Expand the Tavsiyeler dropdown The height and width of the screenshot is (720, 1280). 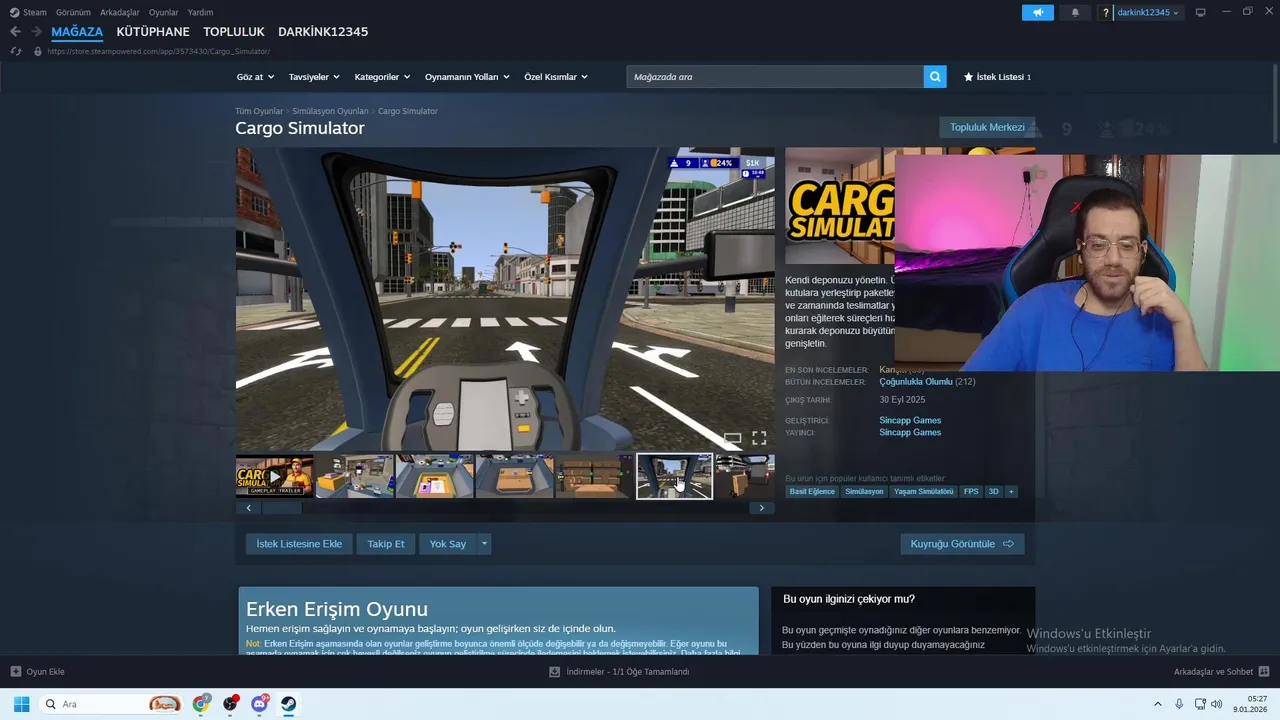click(x=314, y=77)
